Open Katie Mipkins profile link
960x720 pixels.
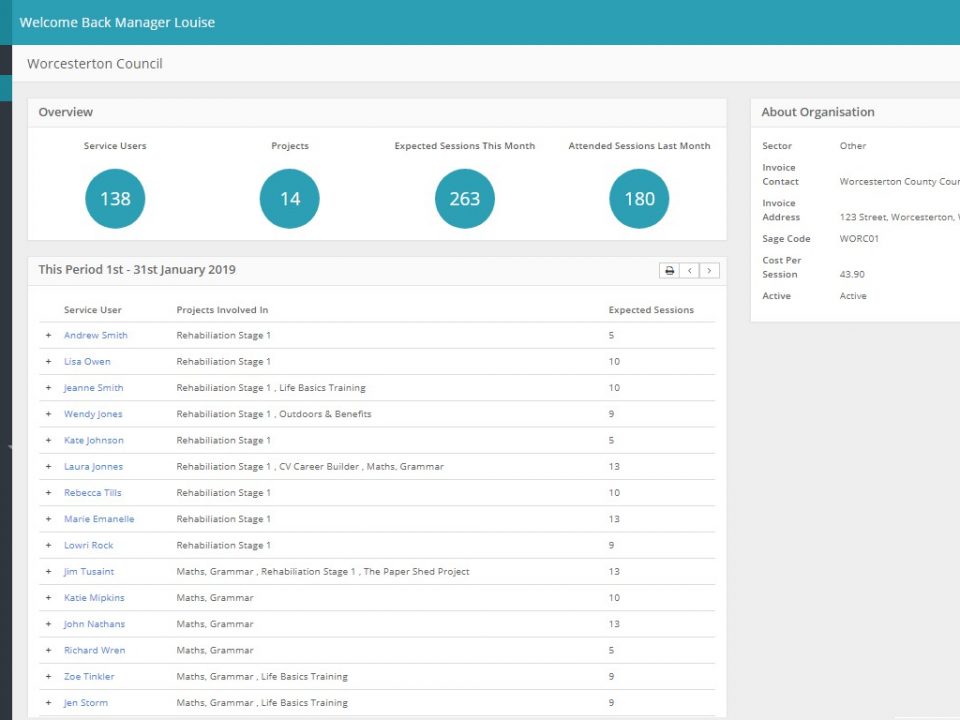point(94,598)
